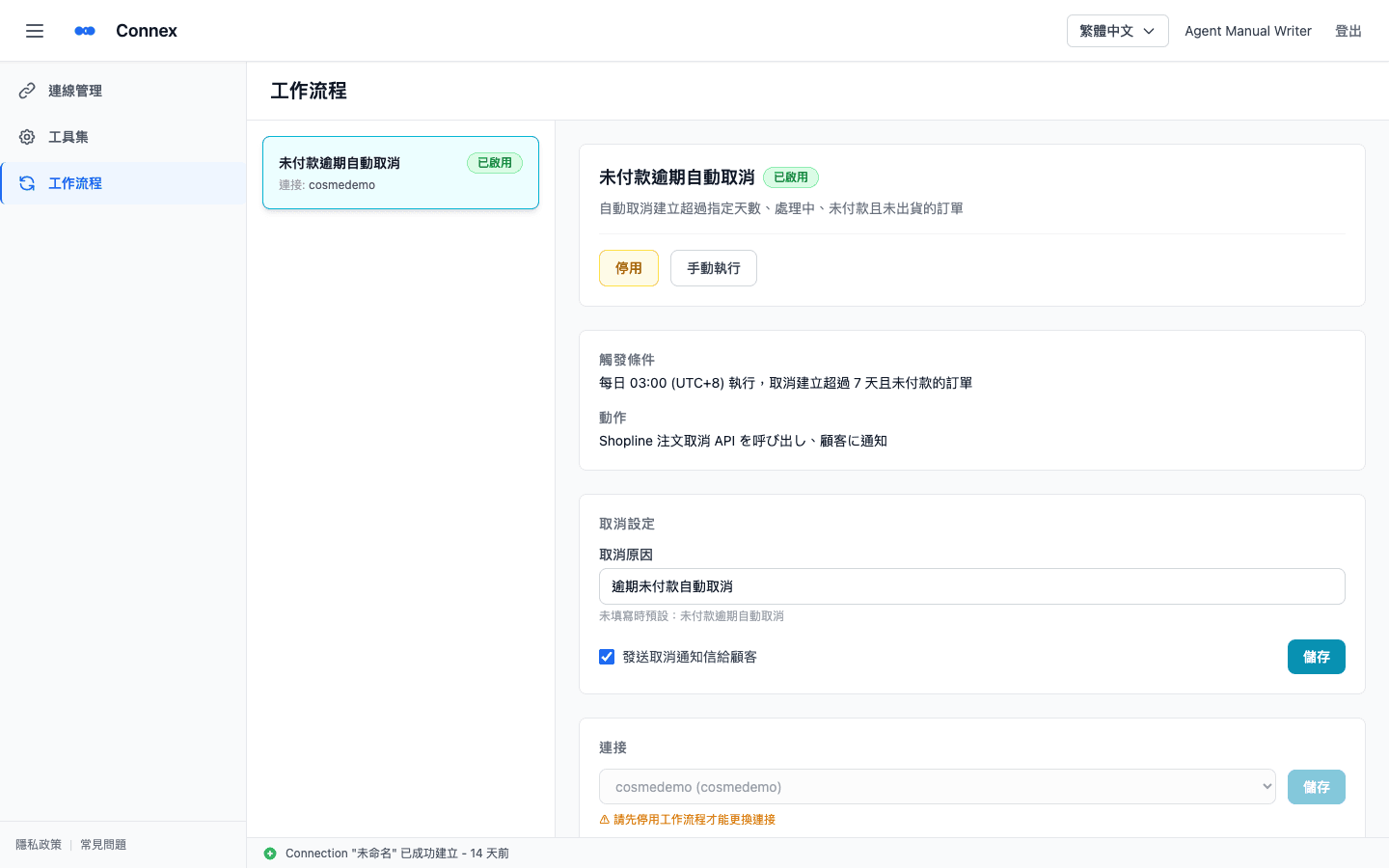Screen dimensions: 1389x868
Task: Click Agent Manual Writer user name
Action: click(x=1248, y=31)
